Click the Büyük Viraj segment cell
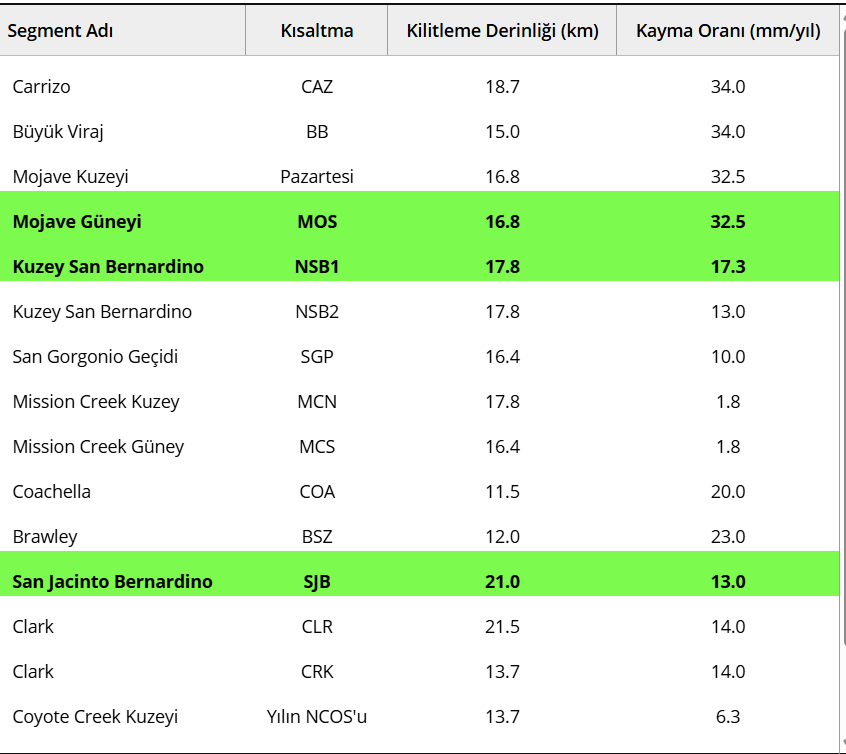This screenshot has height=754, width=846. (58, 132)
